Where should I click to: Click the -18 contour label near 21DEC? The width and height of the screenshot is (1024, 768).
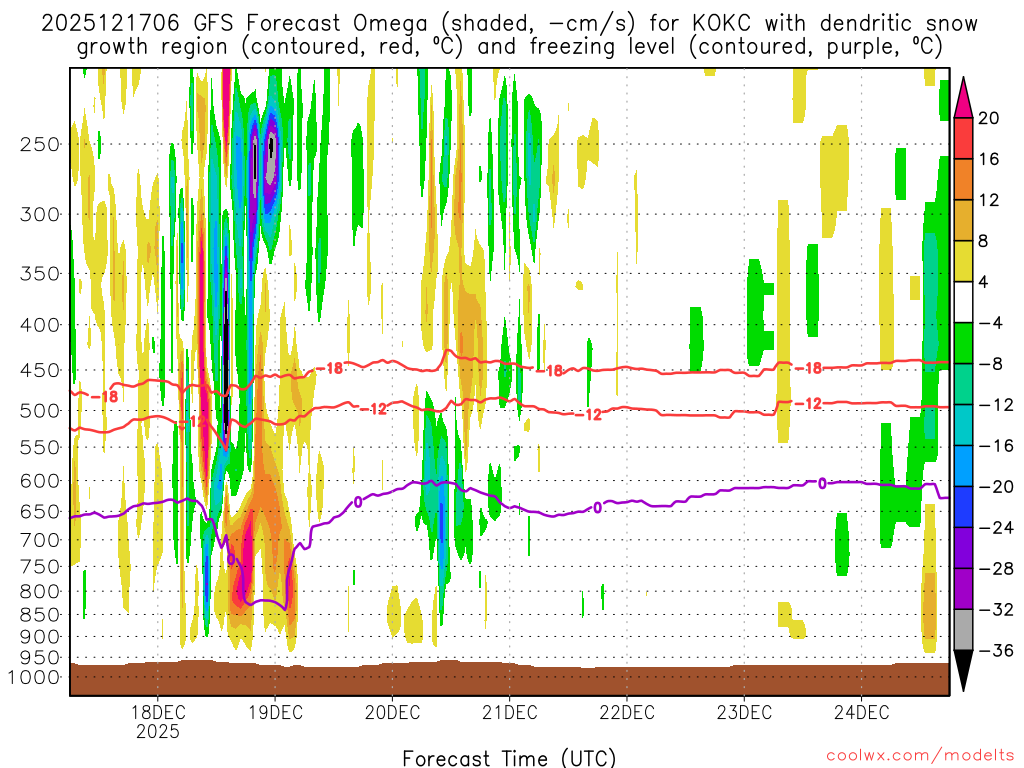tap(549, 371)
